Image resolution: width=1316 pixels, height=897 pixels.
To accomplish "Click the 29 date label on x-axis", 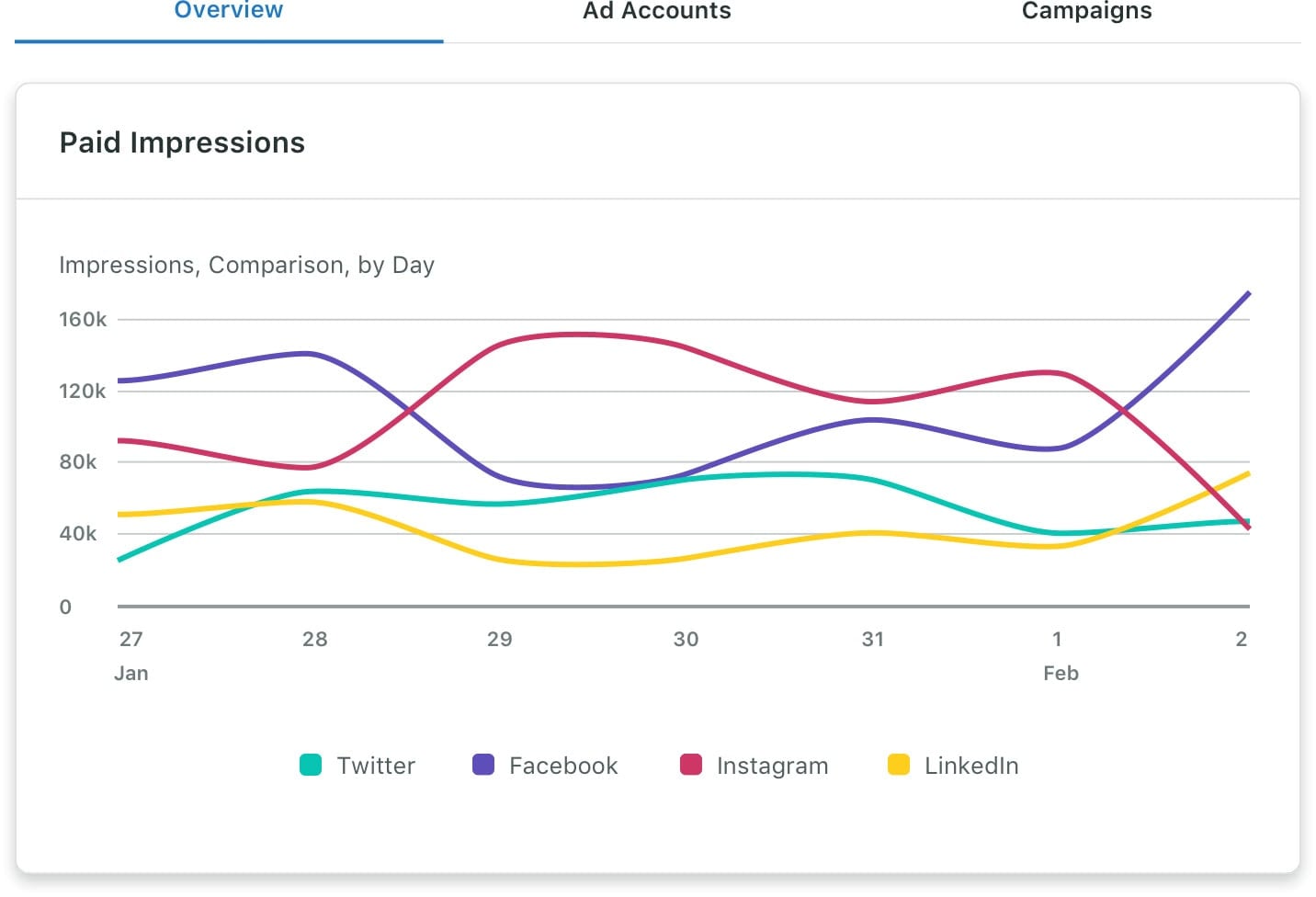I will coord(499,639).
